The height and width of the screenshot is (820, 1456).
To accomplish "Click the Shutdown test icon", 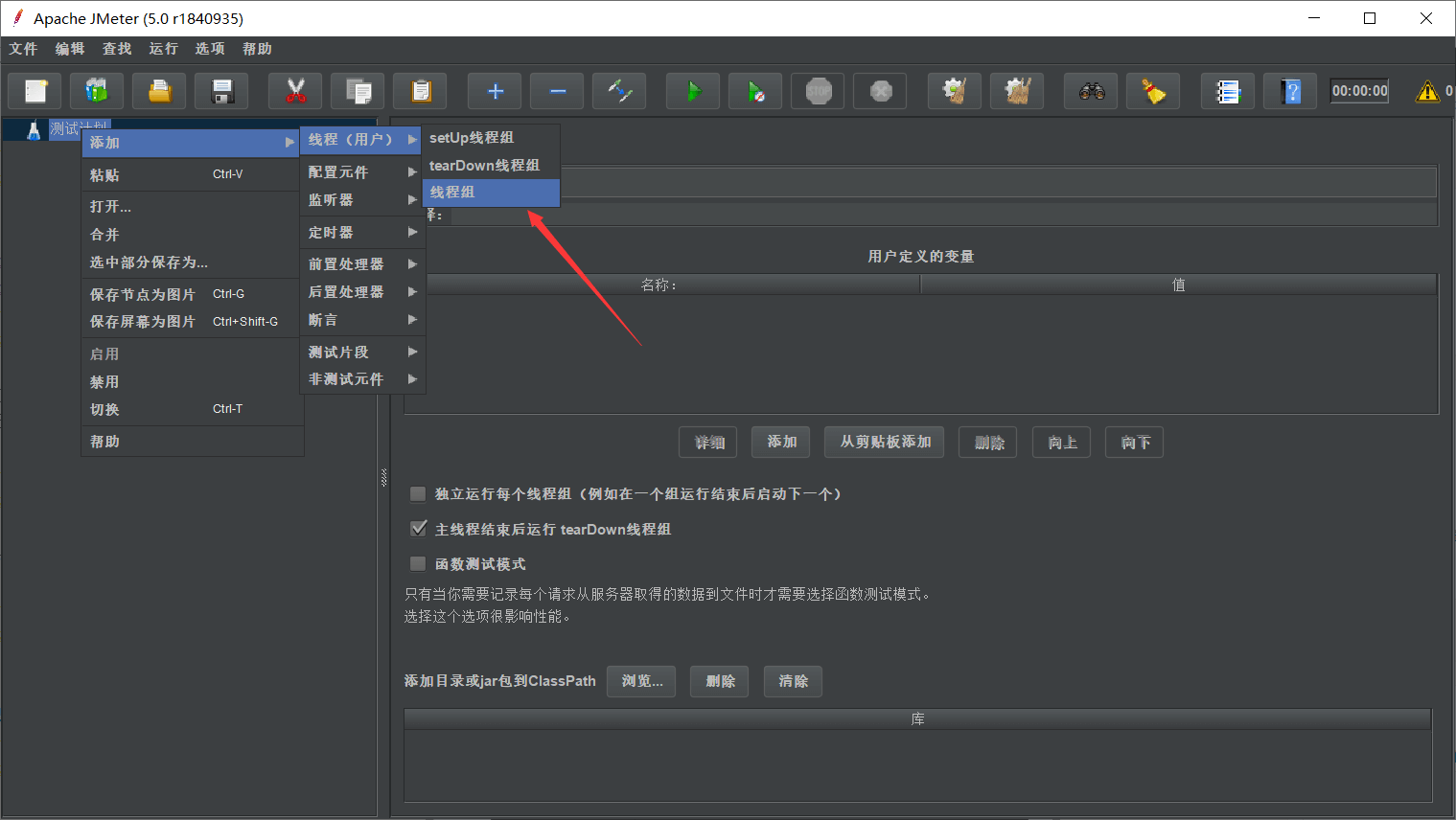I will click(x=880, y=91).
